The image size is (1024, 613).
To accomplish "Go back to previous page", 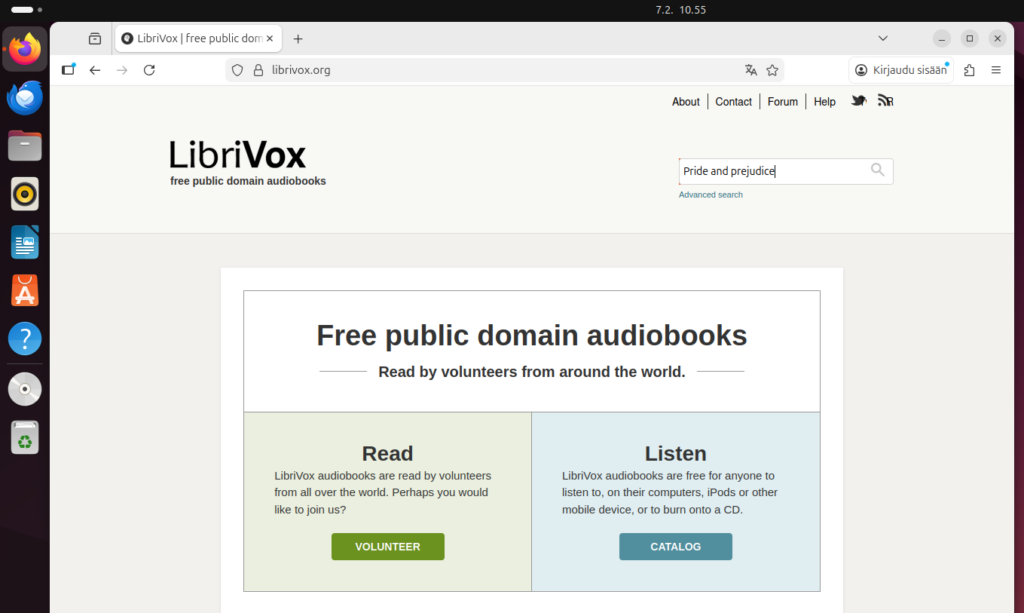I will pyautogui.click(x=95, y=70).
